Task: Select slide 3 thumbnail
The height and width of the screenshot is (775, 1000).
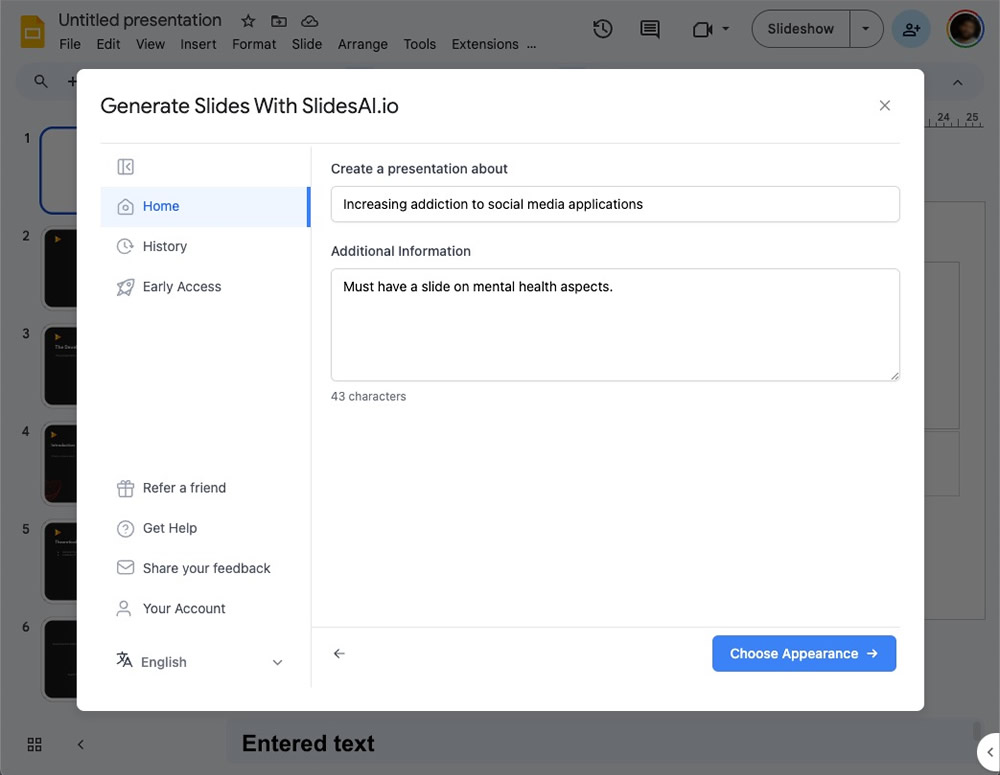Action: (60, 365)
